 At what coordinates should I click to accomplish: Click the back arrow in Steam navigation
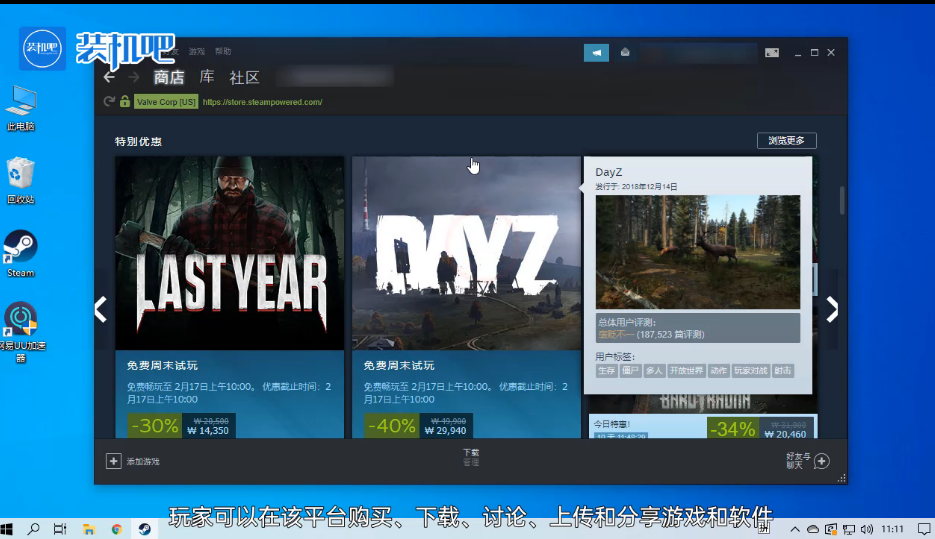point(109,77)
